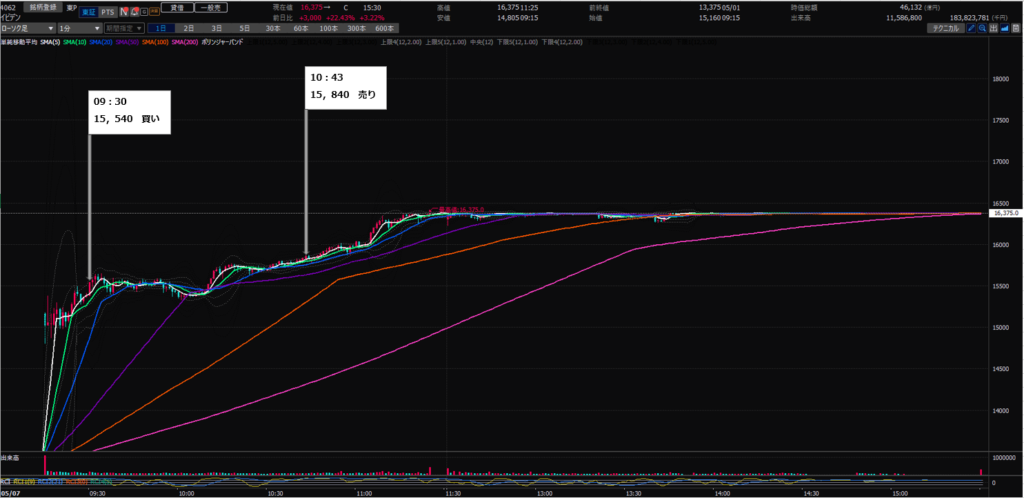The height and width of the screenshot is (498, 1024).
Task: Expand the 期間指定 dropdown
Action: tap(124, 28)
